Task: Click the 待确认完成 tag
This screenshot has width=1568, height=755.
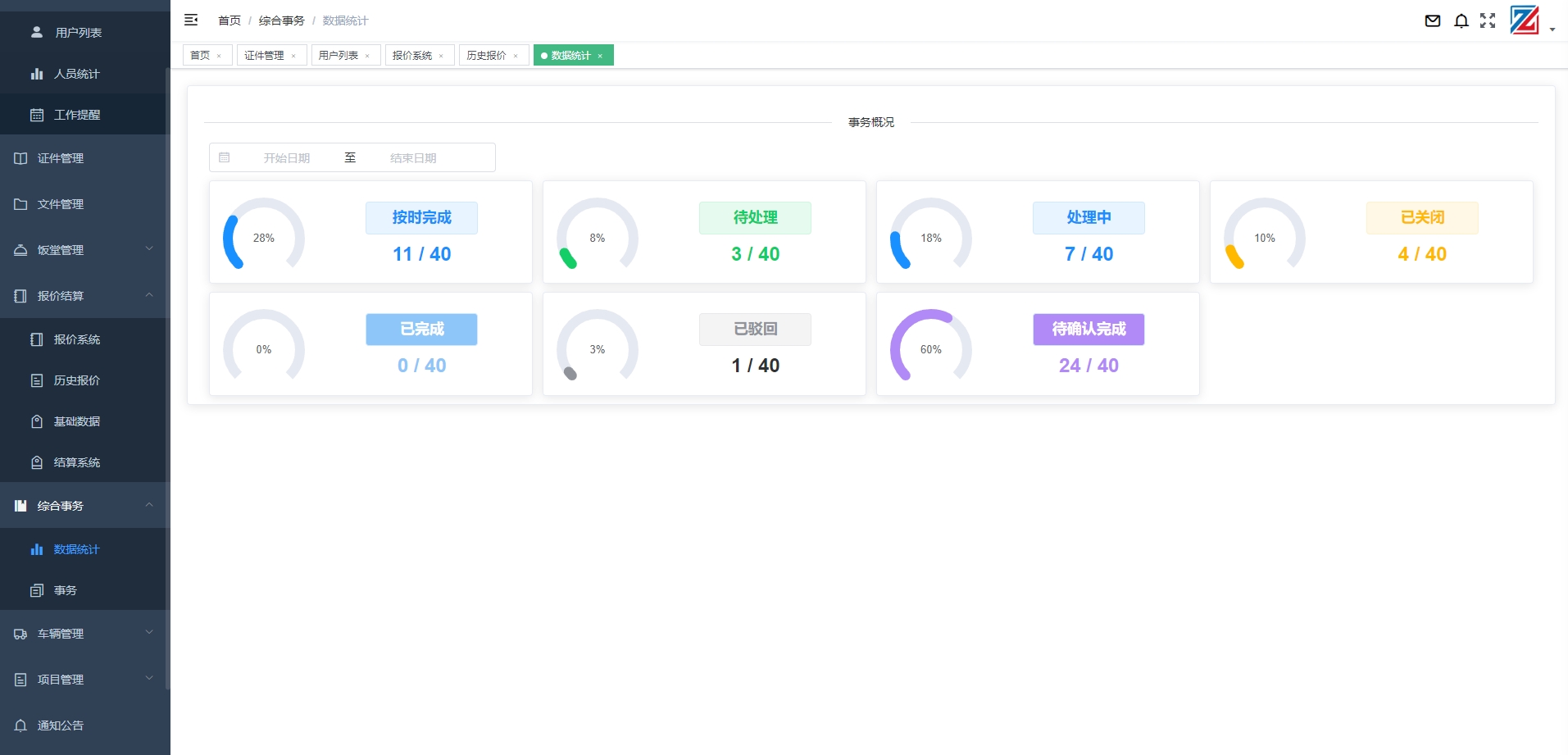Action: pos(1089,329)
